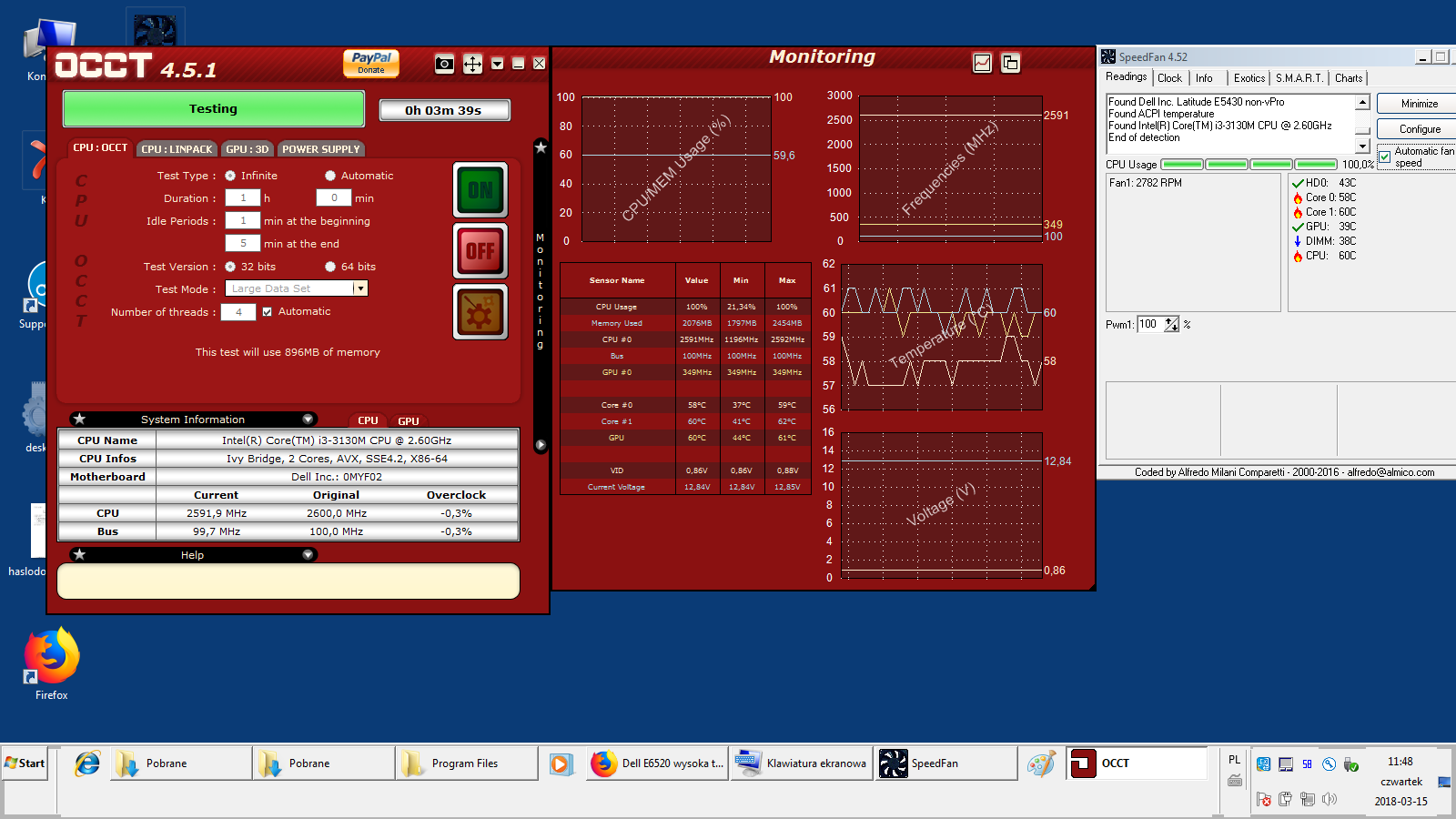Screen dimensions: 1456x819
Task: Switch to SpeedFan taskbar button
Action: coord(946,763)
